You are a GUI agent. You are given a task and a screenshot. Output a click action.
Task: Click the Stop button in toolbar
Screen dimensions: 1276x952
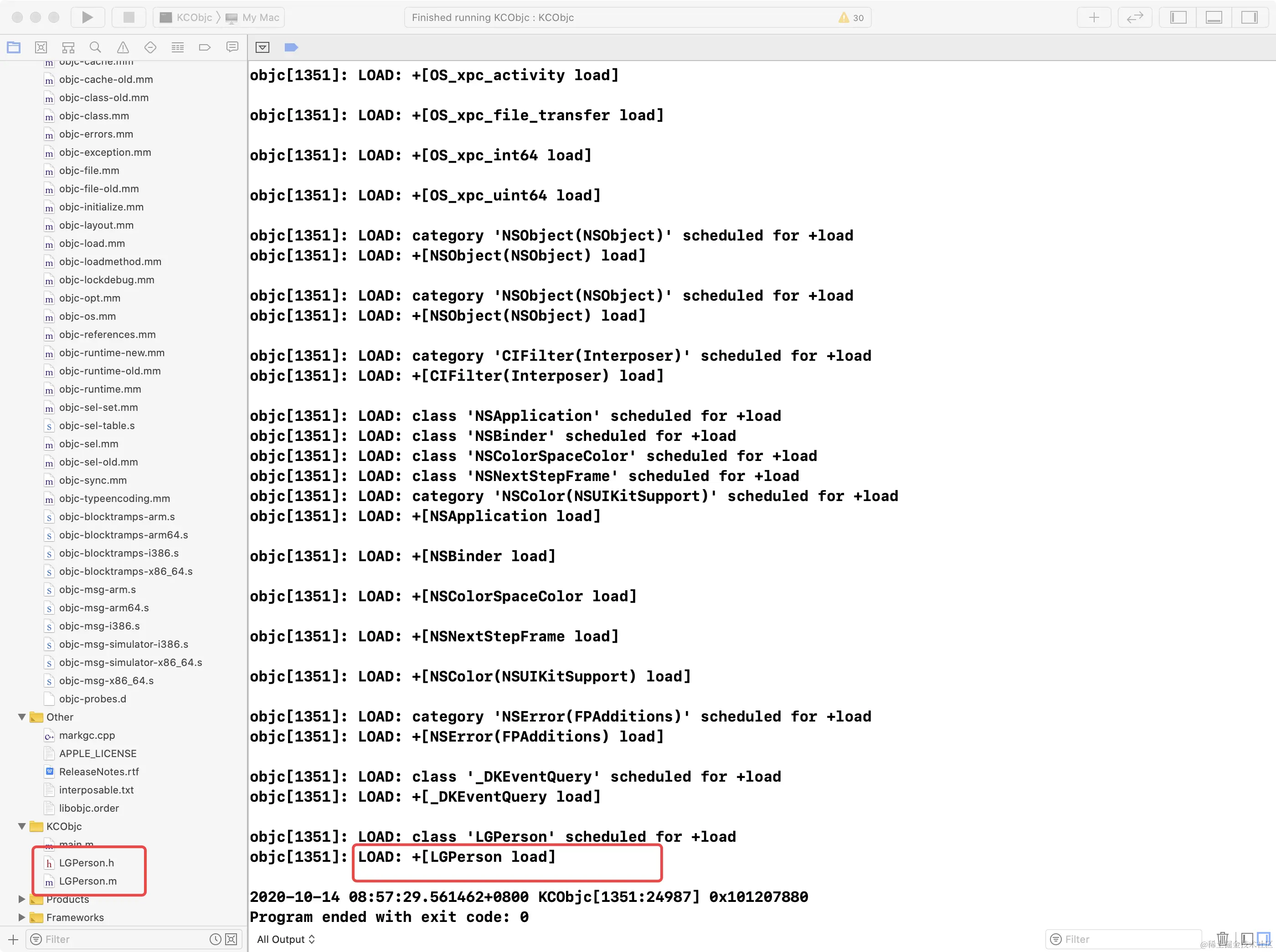(129, 17)
